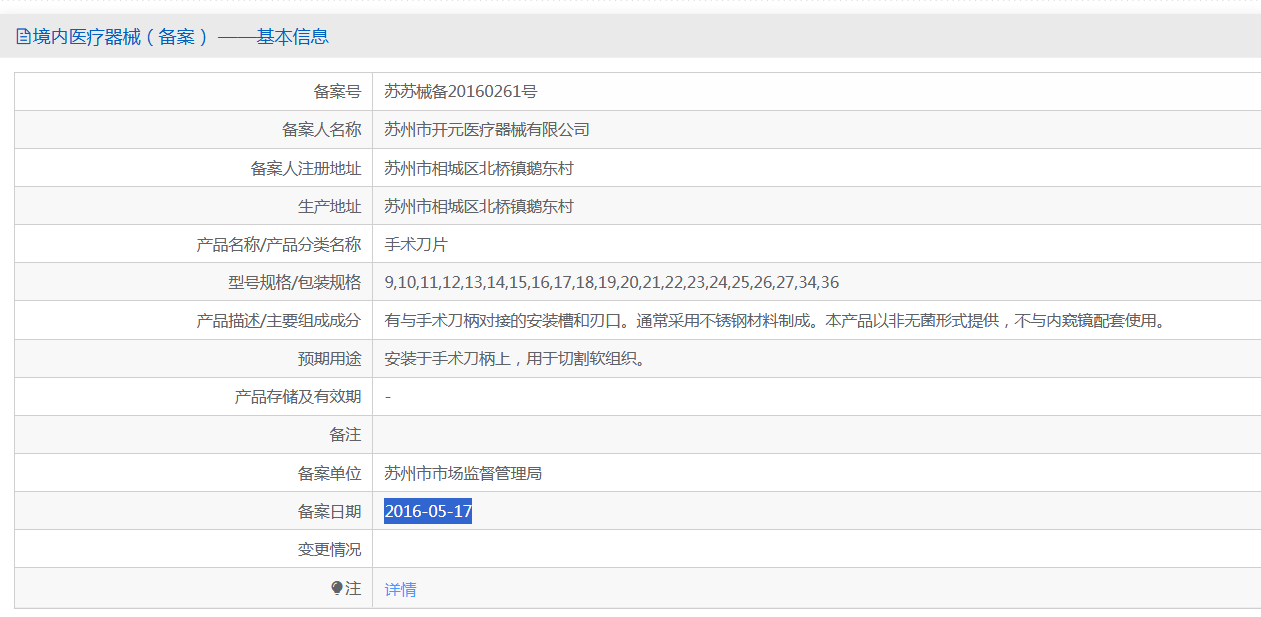Click the 型号规格/包装规格 label

pos(295,282)
